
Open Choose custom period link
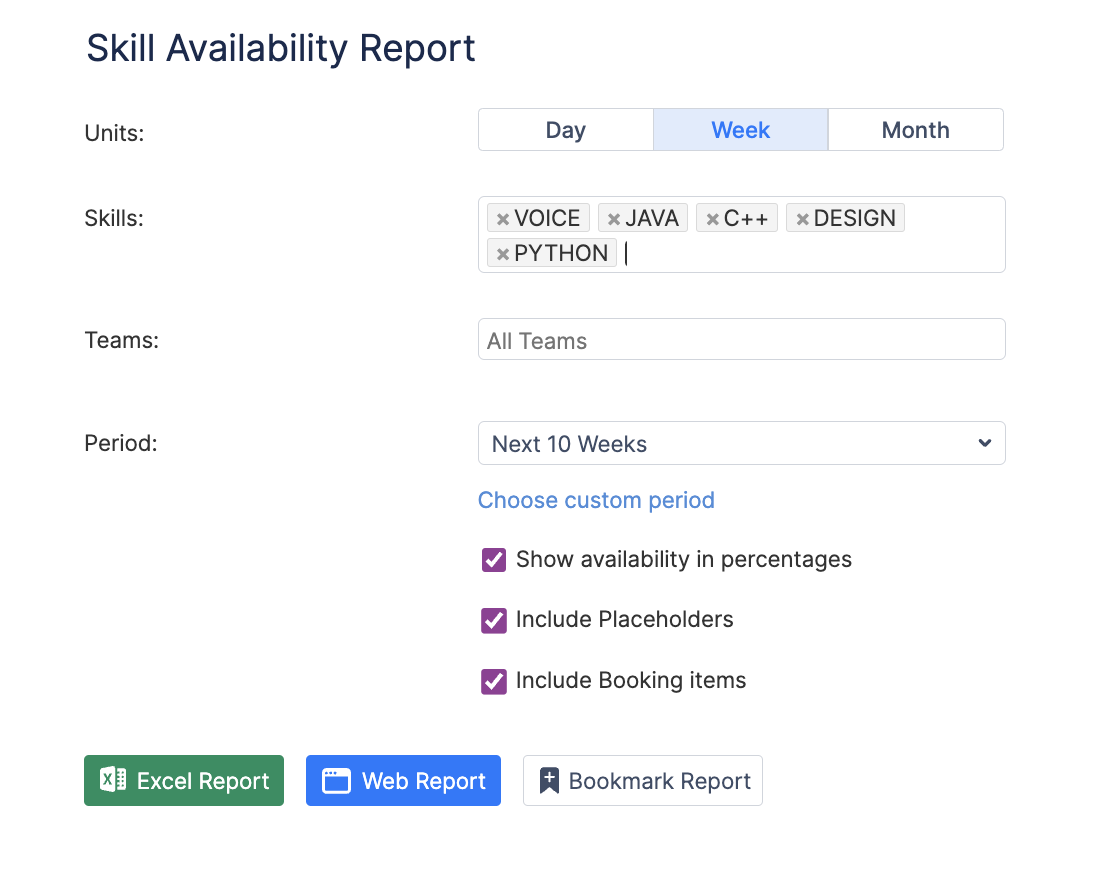596,500
